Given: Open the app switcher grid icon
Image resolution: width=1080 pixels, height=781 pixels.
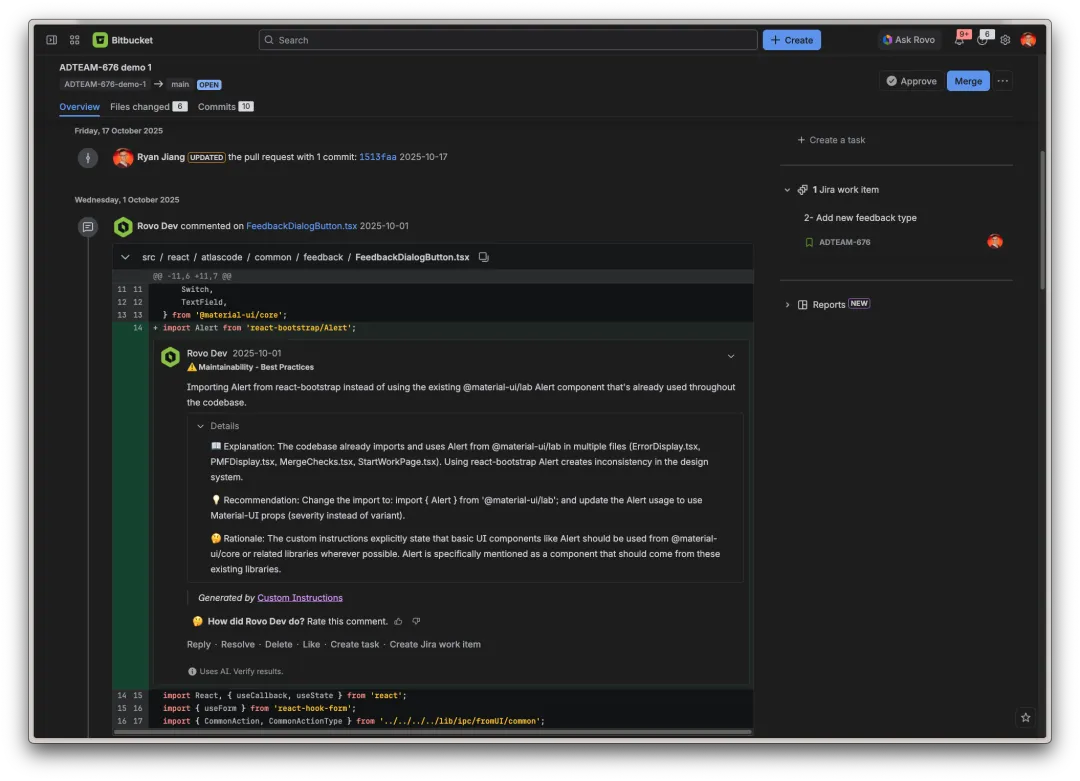Looking at the screenshot, I should [75, 40].
